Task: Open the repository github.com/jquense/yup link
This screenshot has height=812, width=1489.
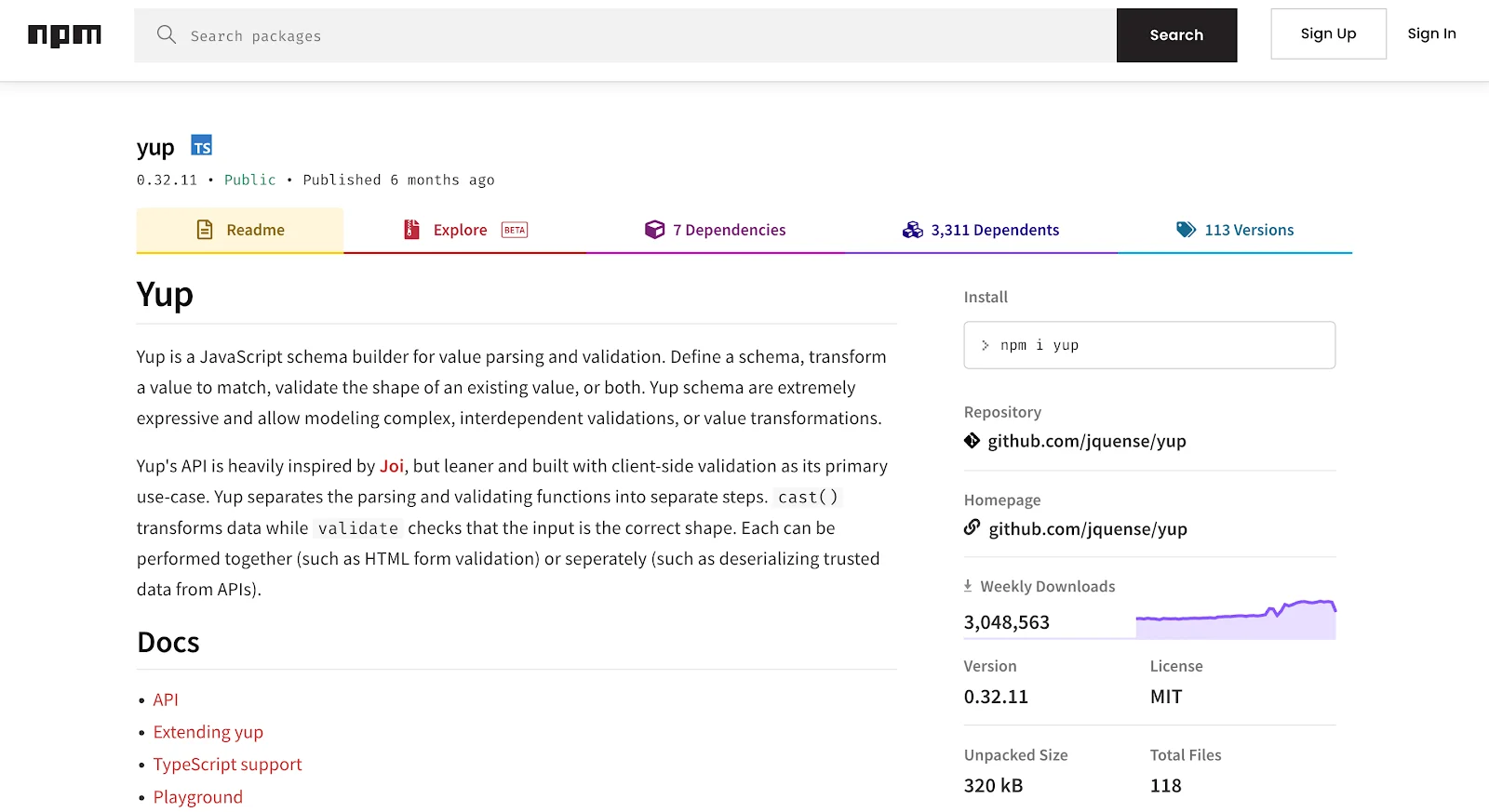Action: 1087,441
